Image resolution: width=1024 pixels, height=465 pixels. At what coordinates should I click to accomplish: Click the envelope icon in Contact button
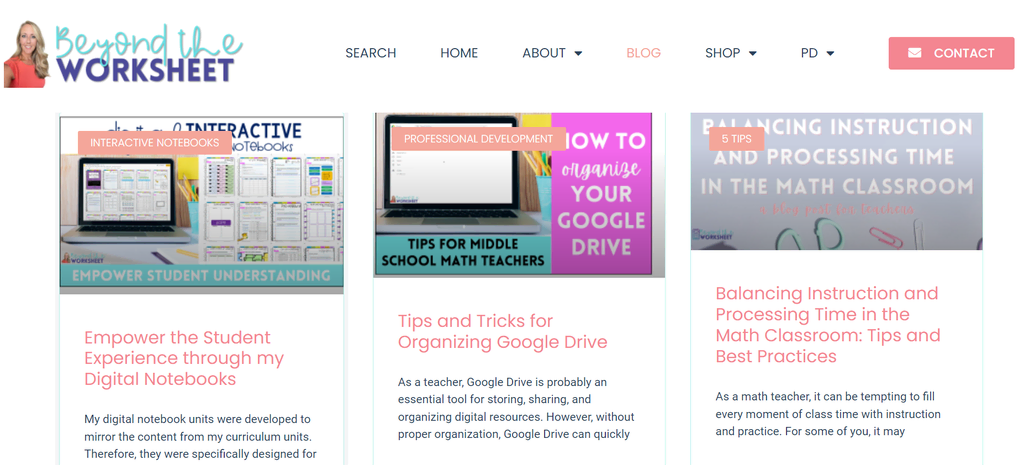[x=914, y=53]
